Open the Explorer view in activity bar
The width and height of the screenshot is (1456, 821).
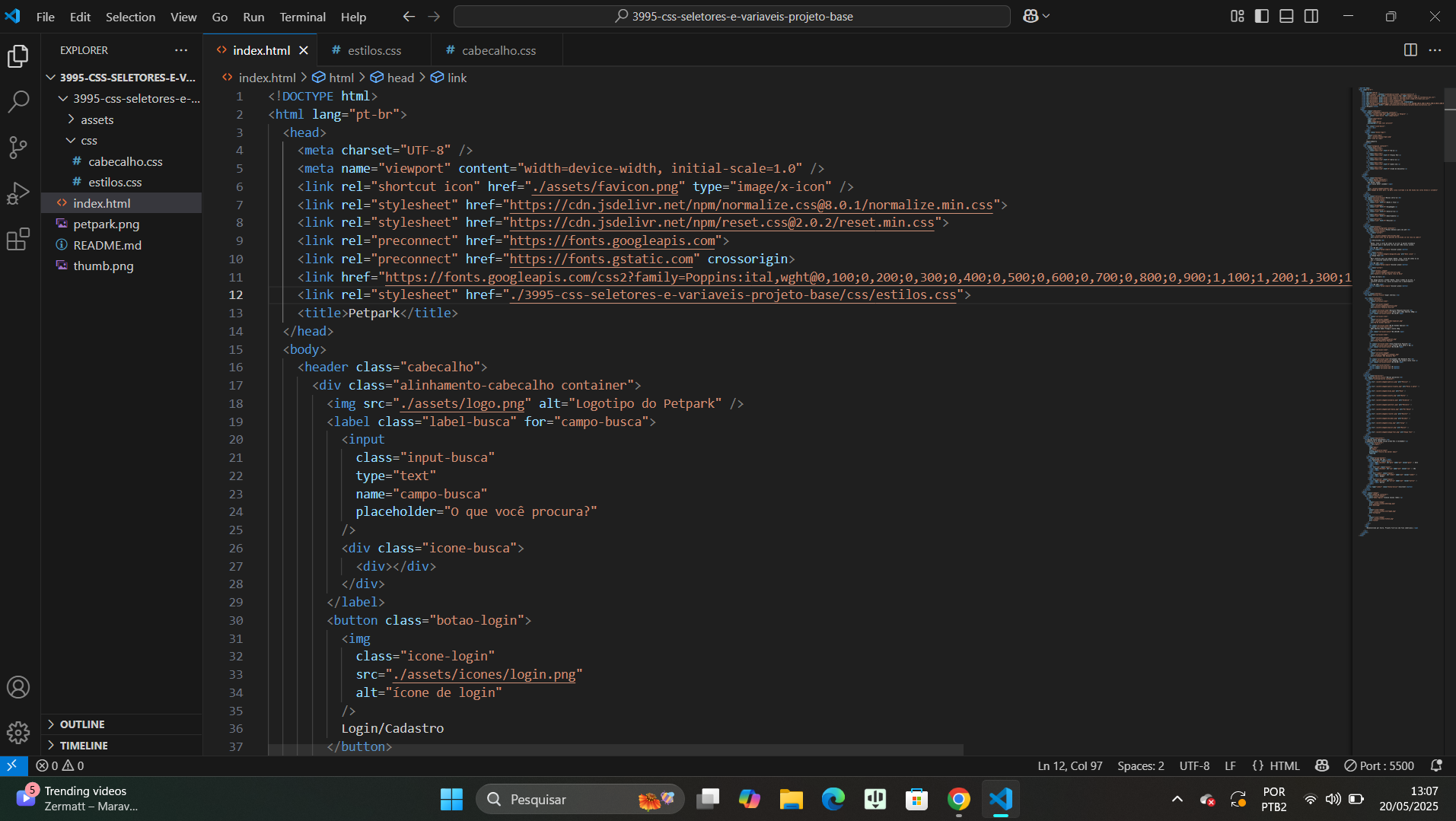(x=18, y=56)
